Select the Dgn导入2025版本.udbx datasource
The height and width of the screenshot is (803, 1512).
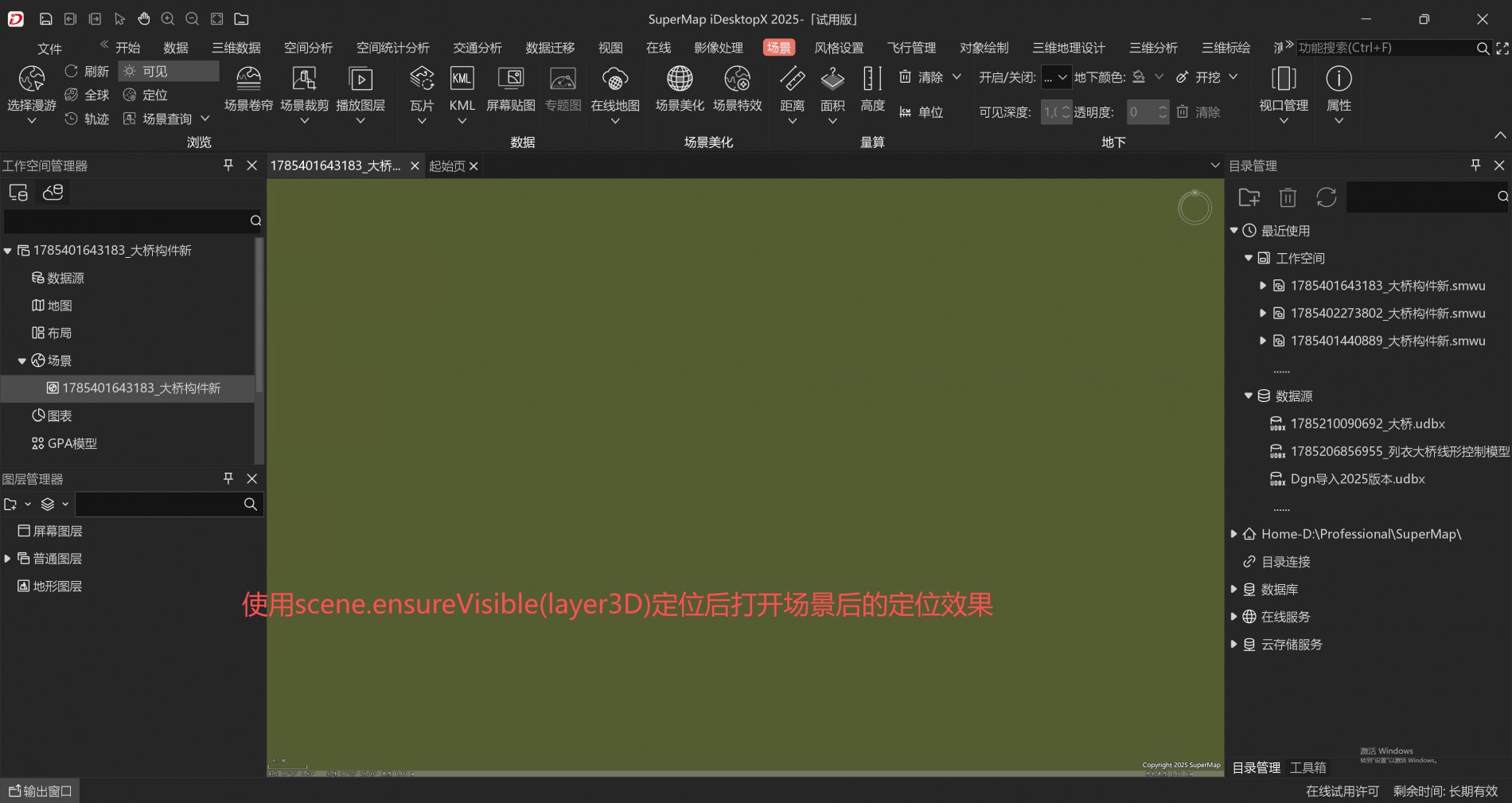point(1358,479)
